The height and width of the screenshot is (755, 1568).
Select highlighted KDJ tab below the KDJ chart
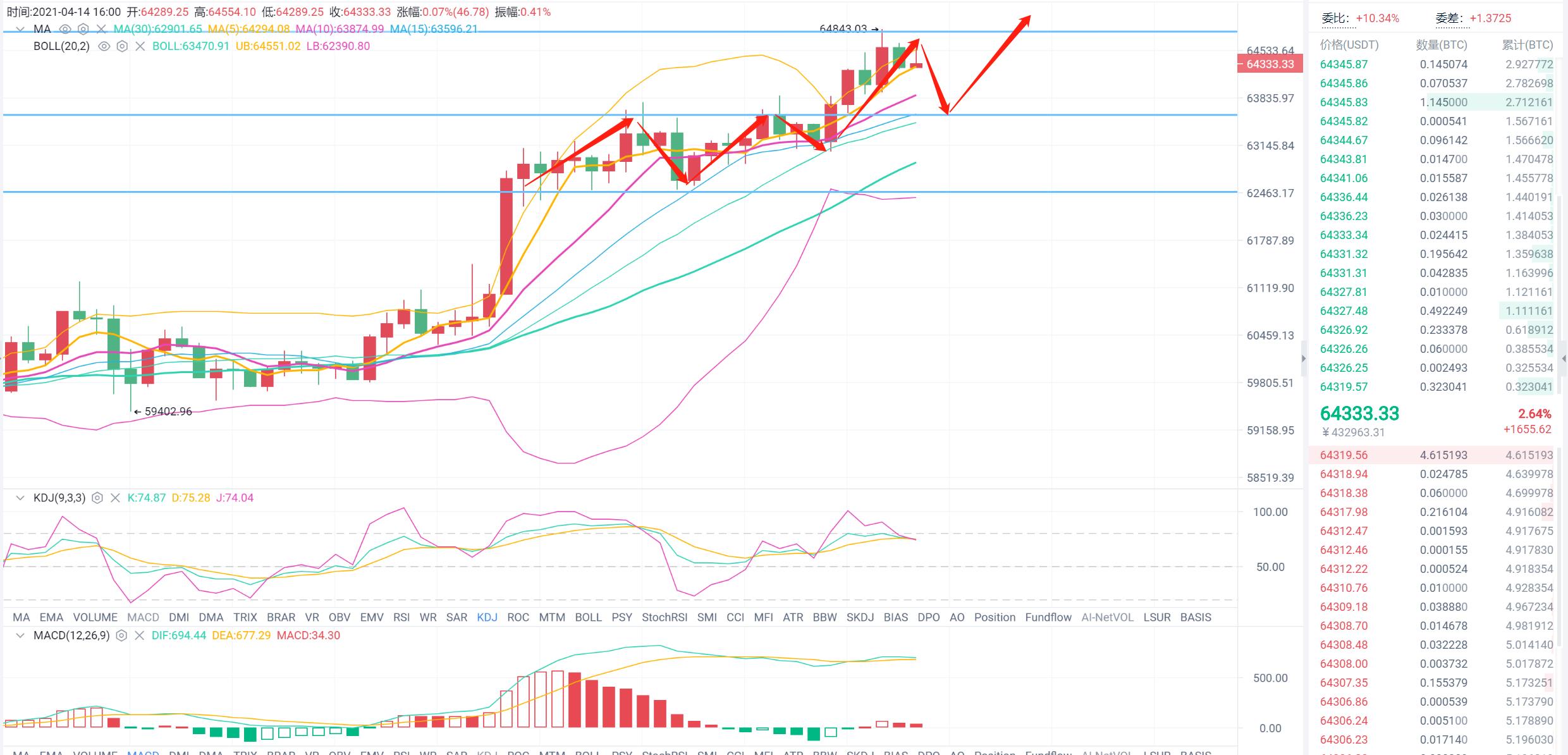(x=487, y=617)
